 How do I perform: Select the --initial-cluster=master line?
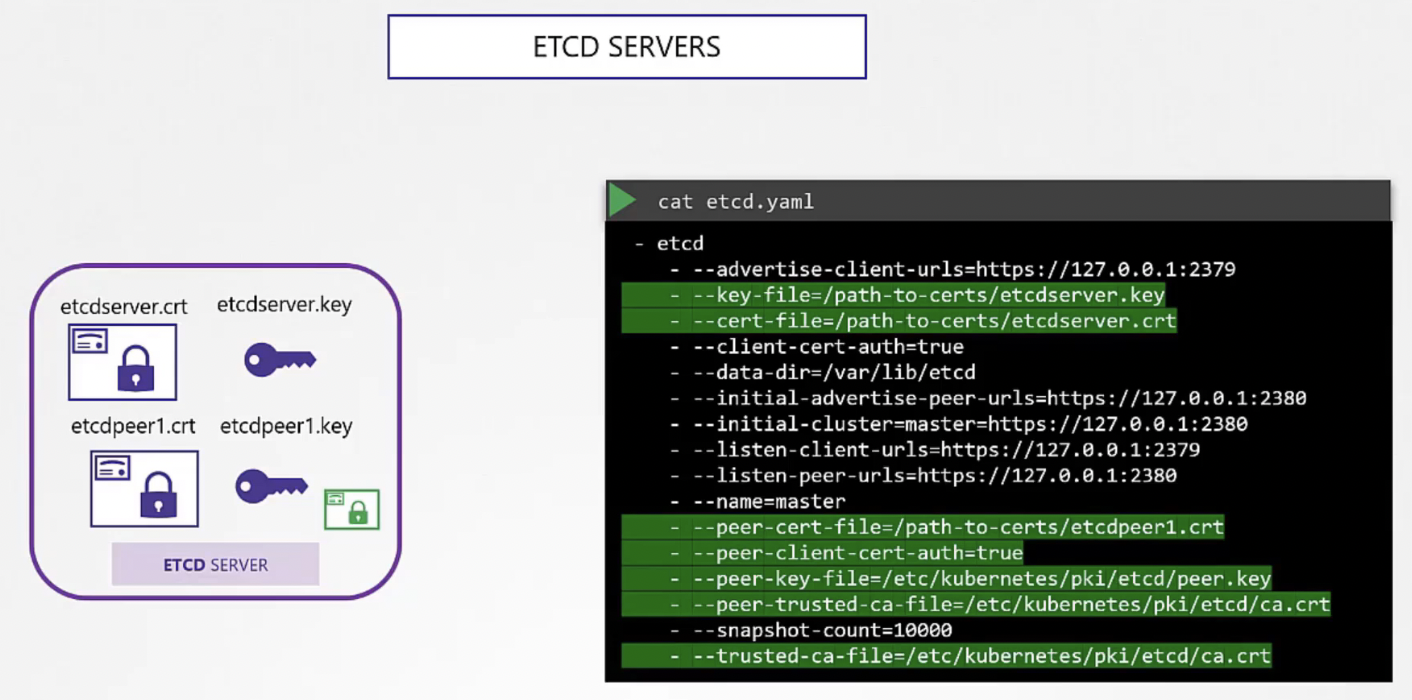(x=959, y=424)
